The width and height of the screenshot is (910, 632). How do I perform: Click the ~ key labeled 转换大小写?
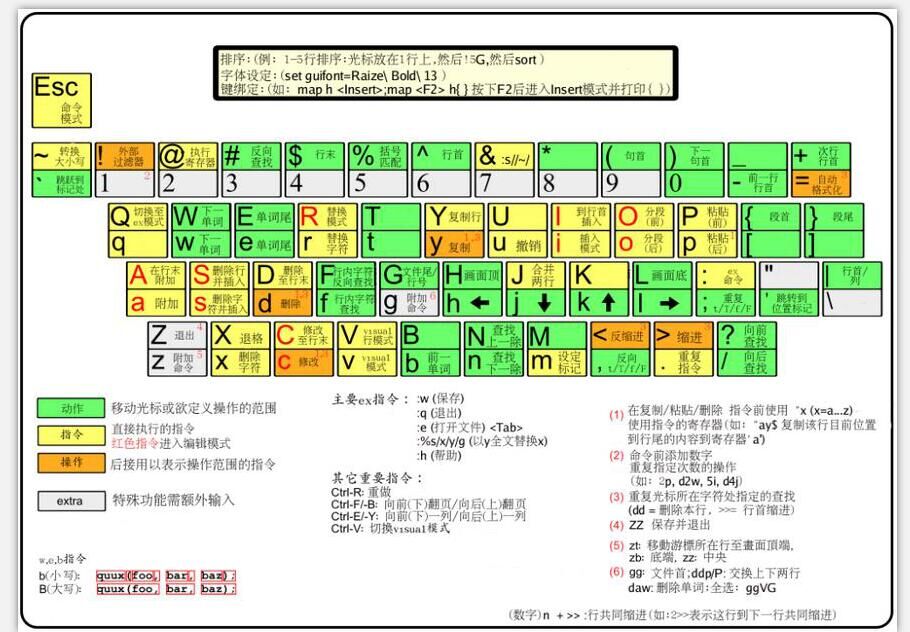pyautogui.click(x=62, y=156)
